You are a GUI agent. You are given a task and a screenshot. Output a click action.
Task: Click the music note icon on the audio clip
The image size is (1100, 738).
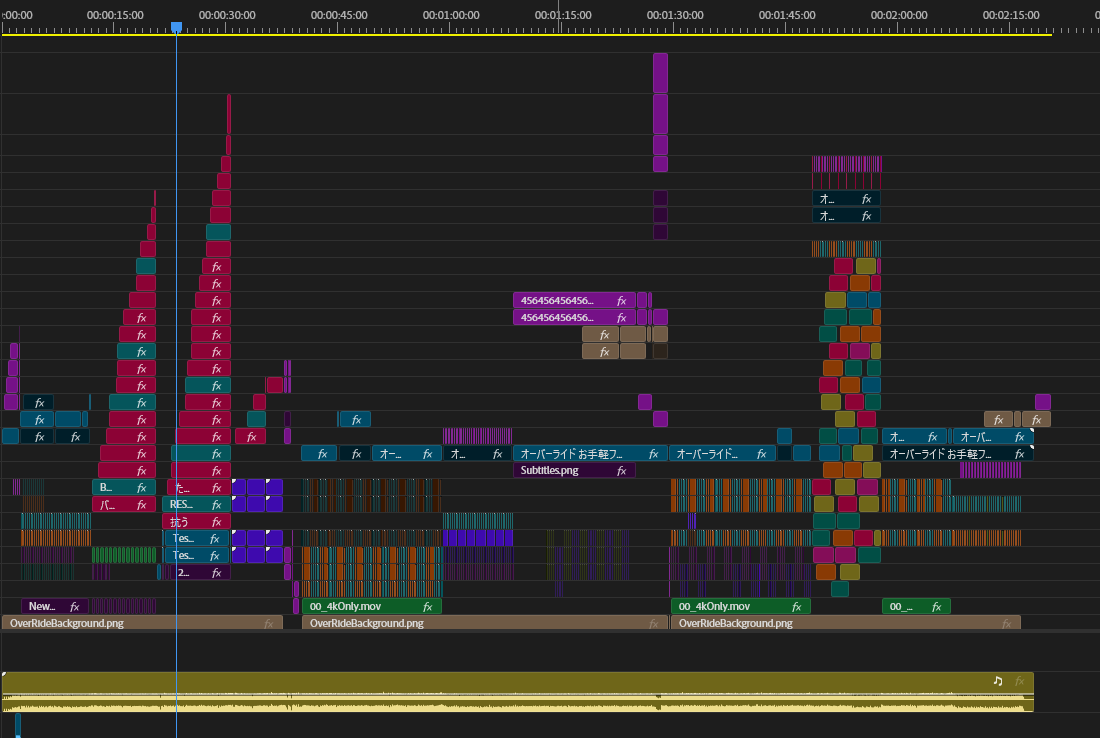pos(998,680)
